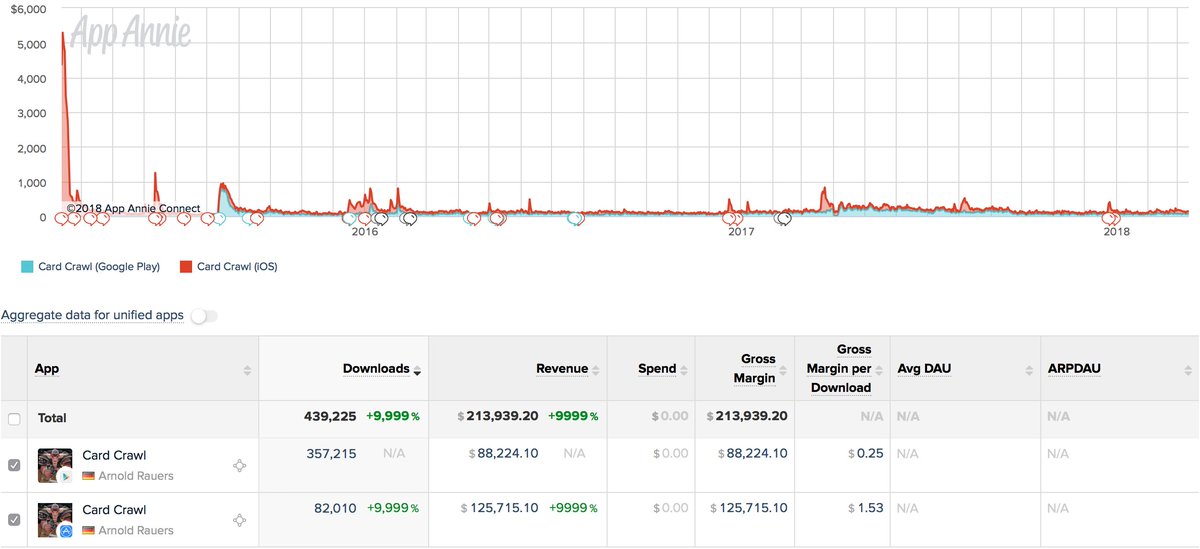Click teal event marker between 2016 and 2017
This screenshot has width=1200, height=549.
coord(575,218)
